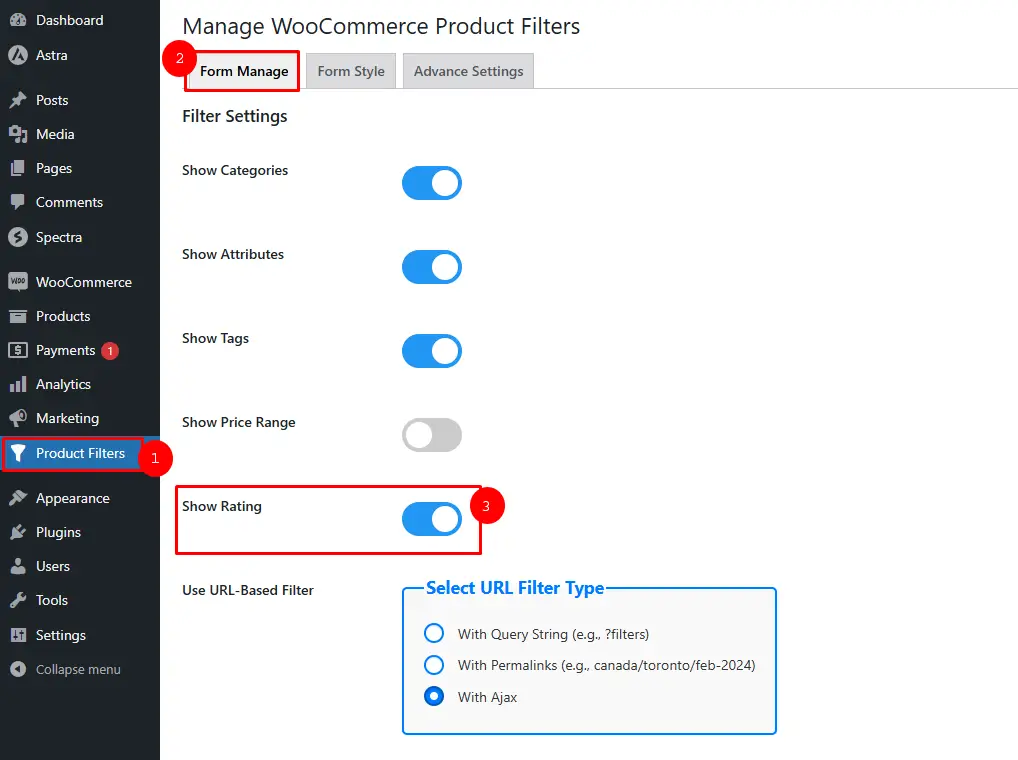Viewport: 1018px width, 760px height.
Task: Go to Pages in admin menu
Action: coord(54,168)
